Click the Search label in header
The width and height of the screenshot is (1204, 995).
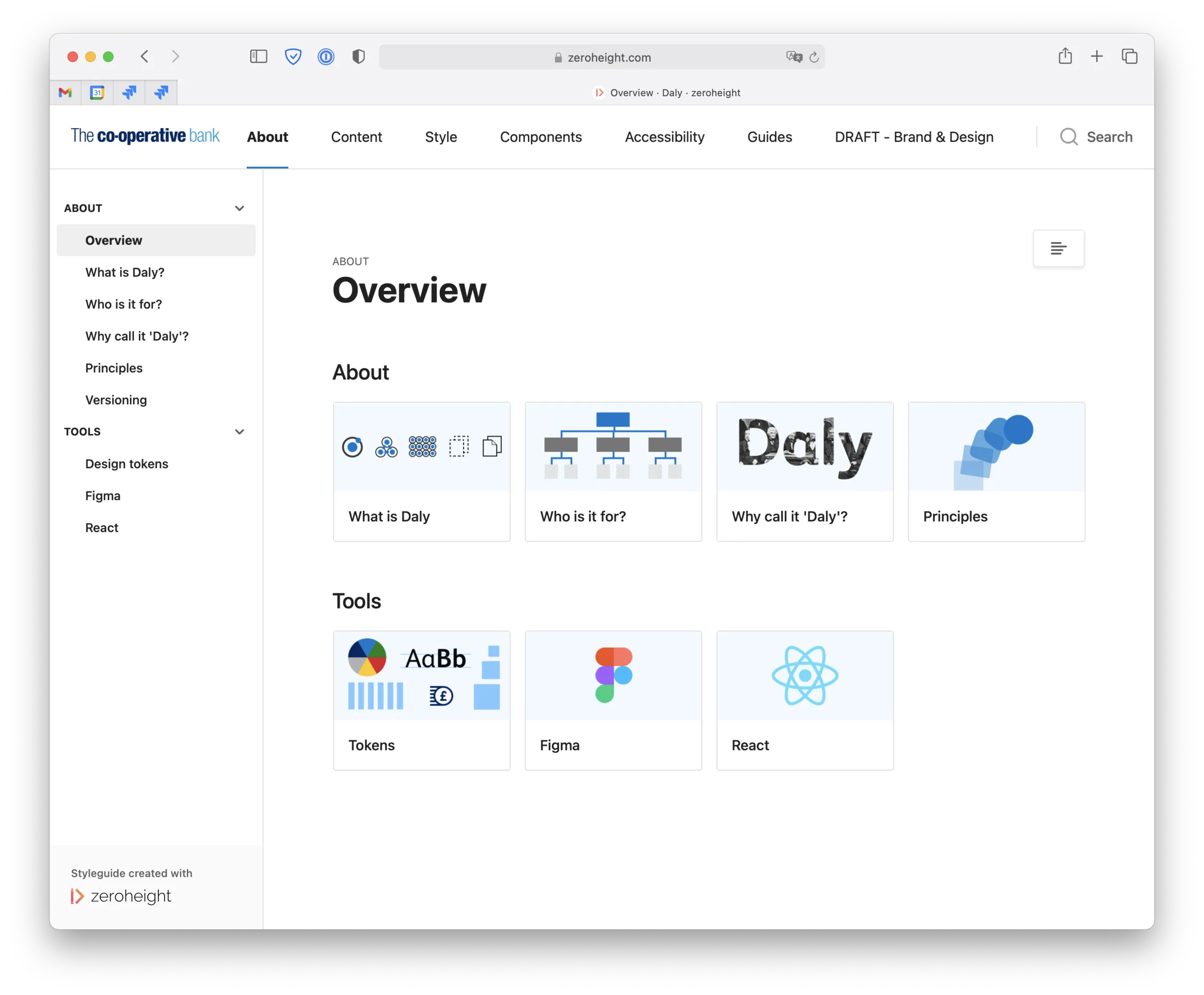click(x=1110, y=137)
